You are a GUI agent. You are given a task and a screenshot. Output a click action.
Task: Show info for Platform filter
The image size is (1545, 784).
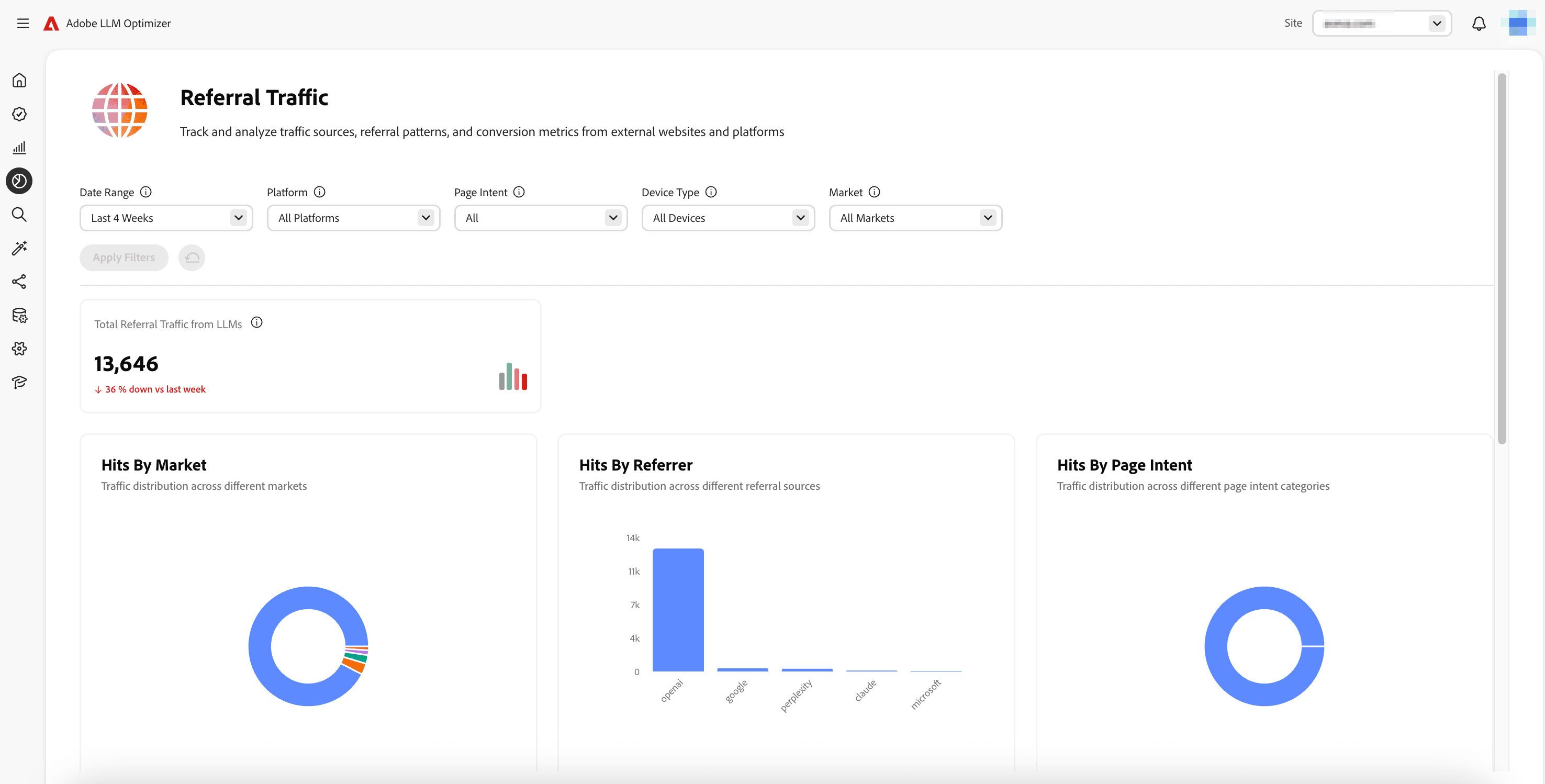tap(320, 192)
